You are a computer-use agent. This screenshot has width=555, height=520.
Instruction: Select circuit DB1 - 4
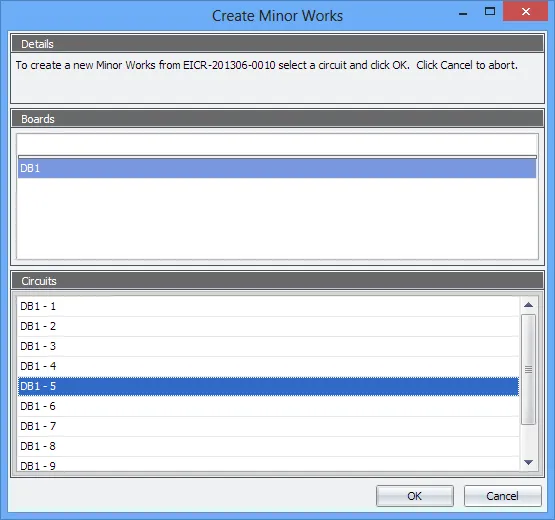pos(268,366)
